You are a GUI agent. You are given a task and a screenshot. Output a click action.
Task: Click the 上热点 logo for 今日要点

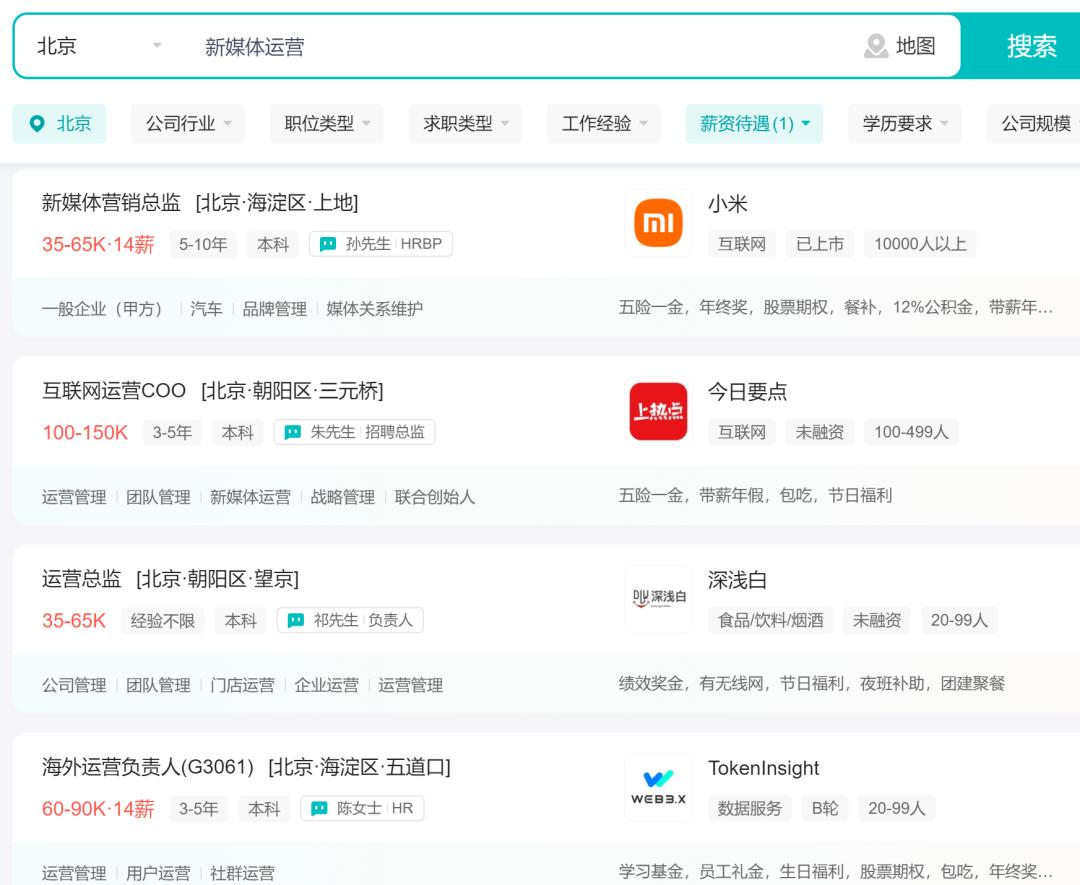(x=658, y=410)
